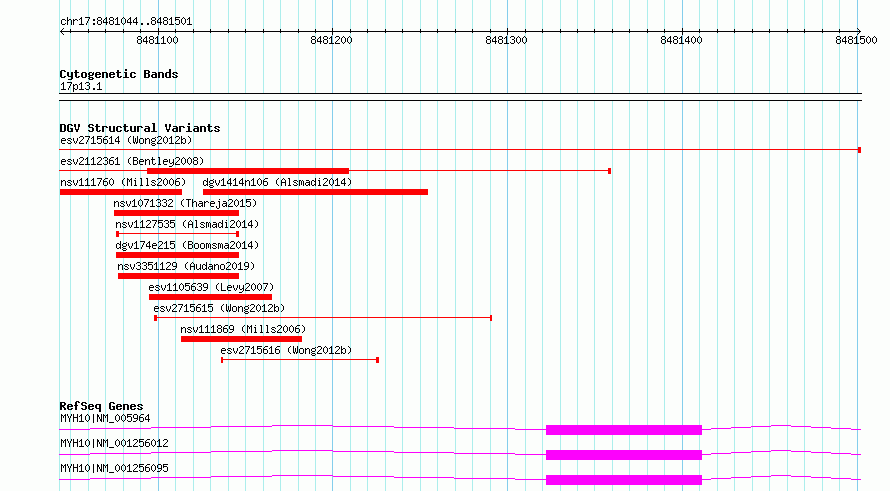Open the DGV Structural Variants track title
Screen dimensions: 890x491
click(140, 128)
